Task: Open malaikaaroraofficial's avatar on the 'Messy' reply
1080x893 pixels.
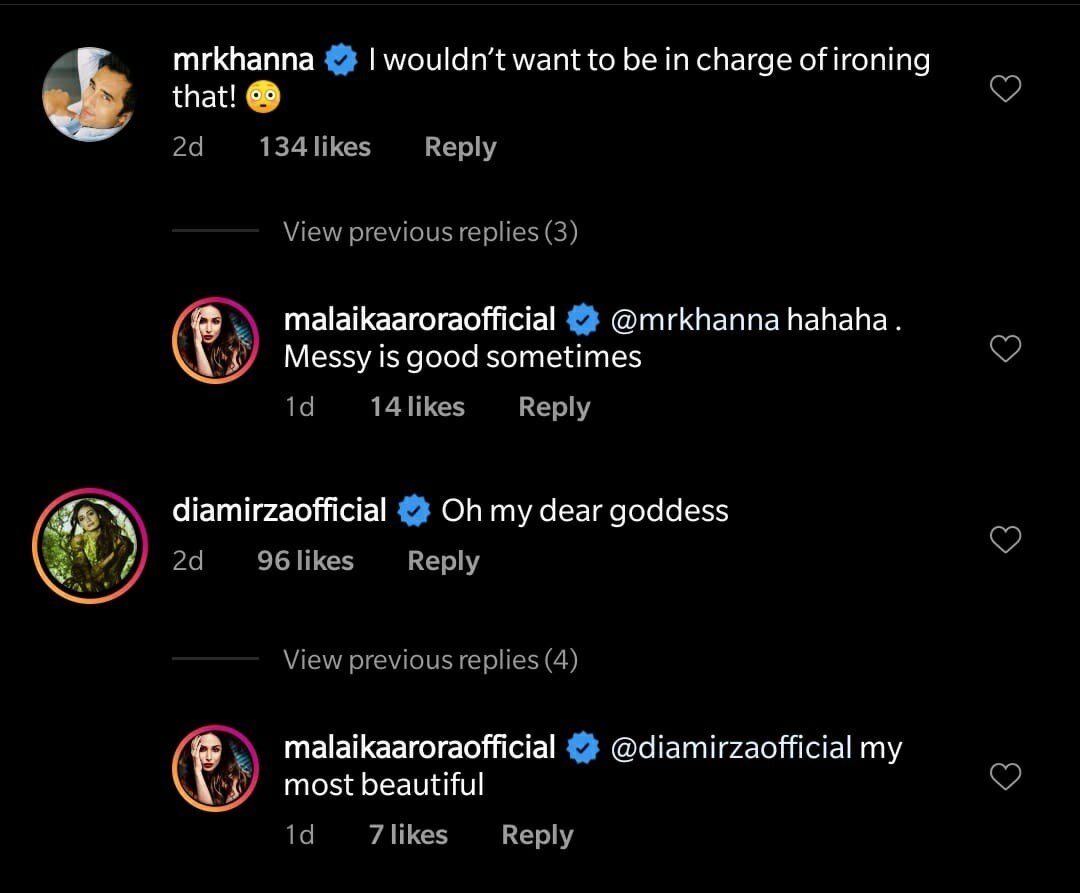Action: click(x=216, y=341)
